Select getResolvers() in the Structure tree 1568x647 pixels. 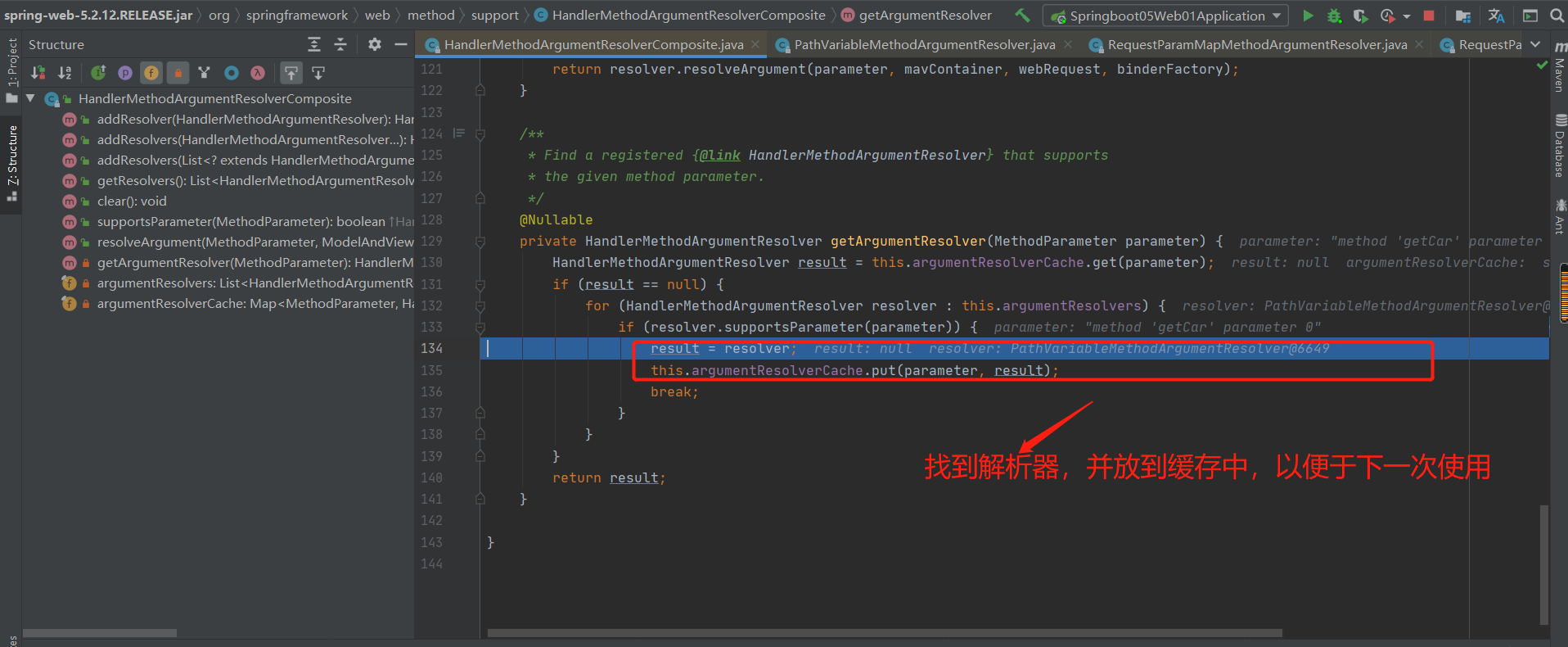pos(255,180)
